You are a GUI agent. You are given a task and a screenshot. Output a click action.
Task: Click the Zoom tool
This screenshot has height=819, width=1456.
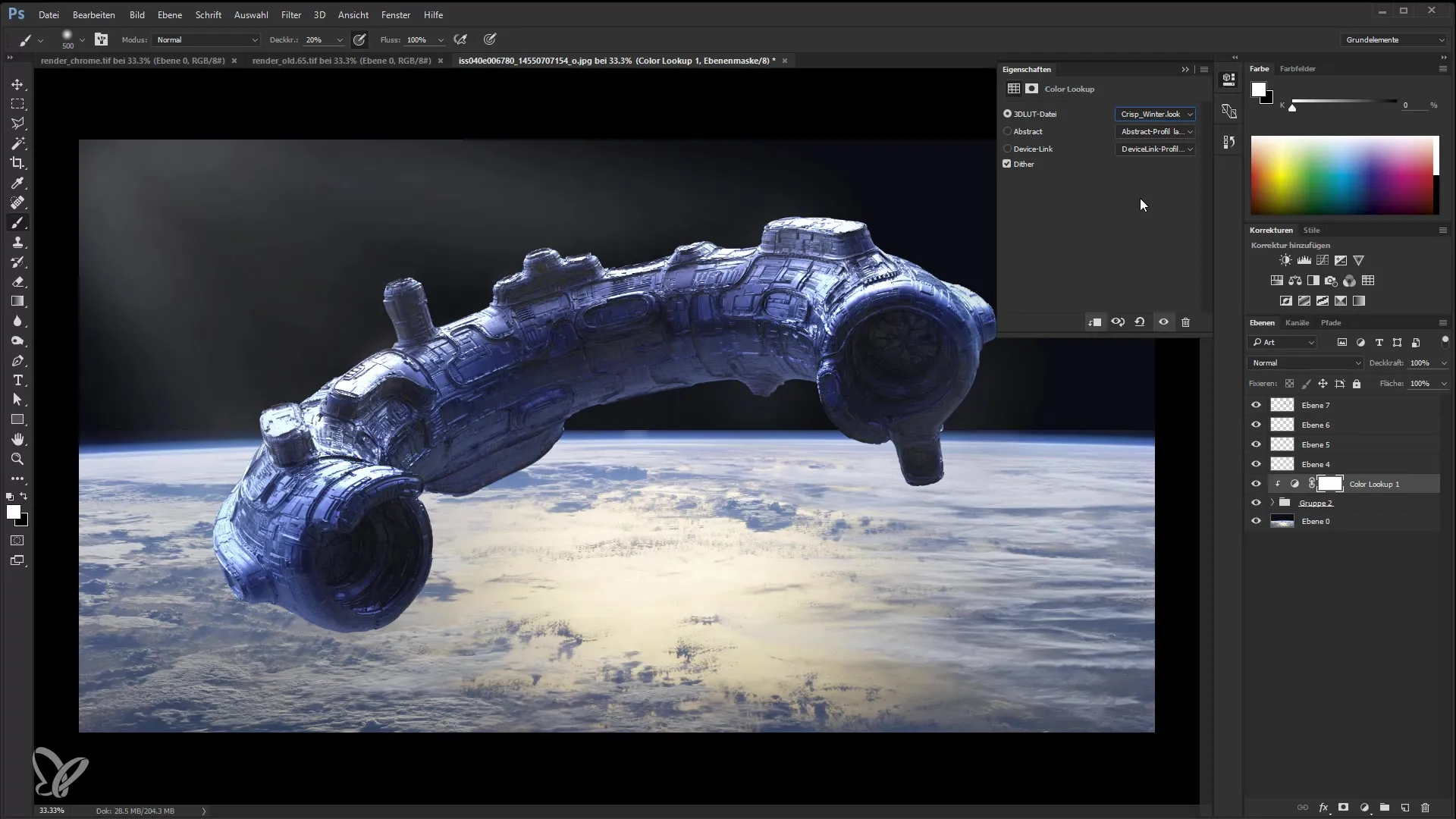point(17,459)
